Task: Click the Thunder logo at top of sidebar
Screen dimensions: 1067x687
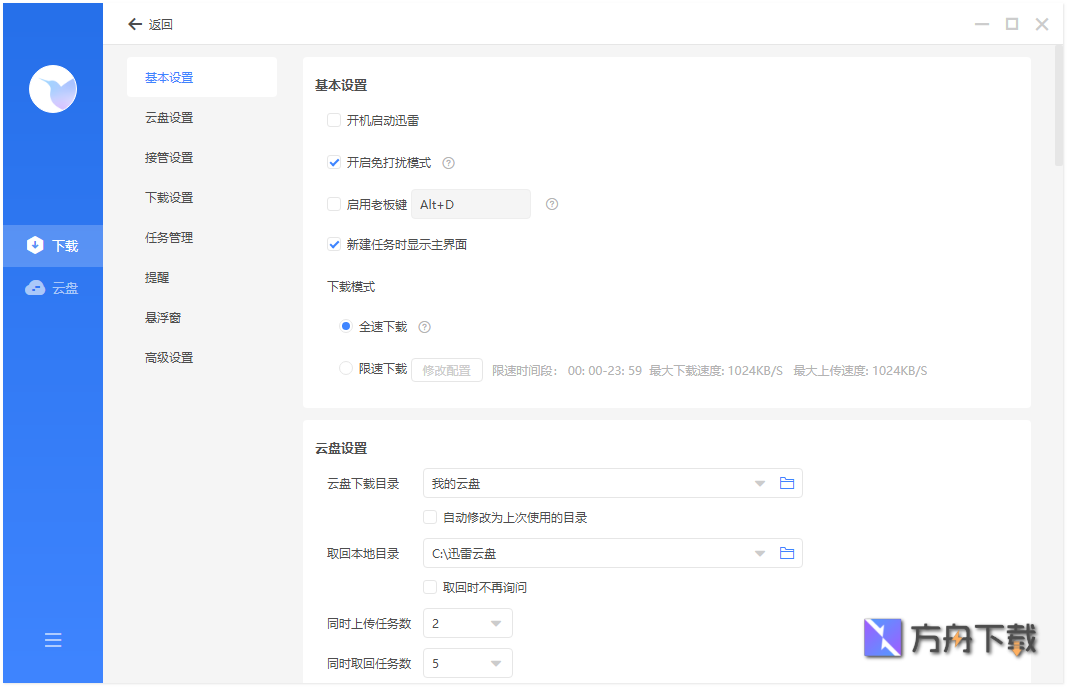Action: [52, 89]
